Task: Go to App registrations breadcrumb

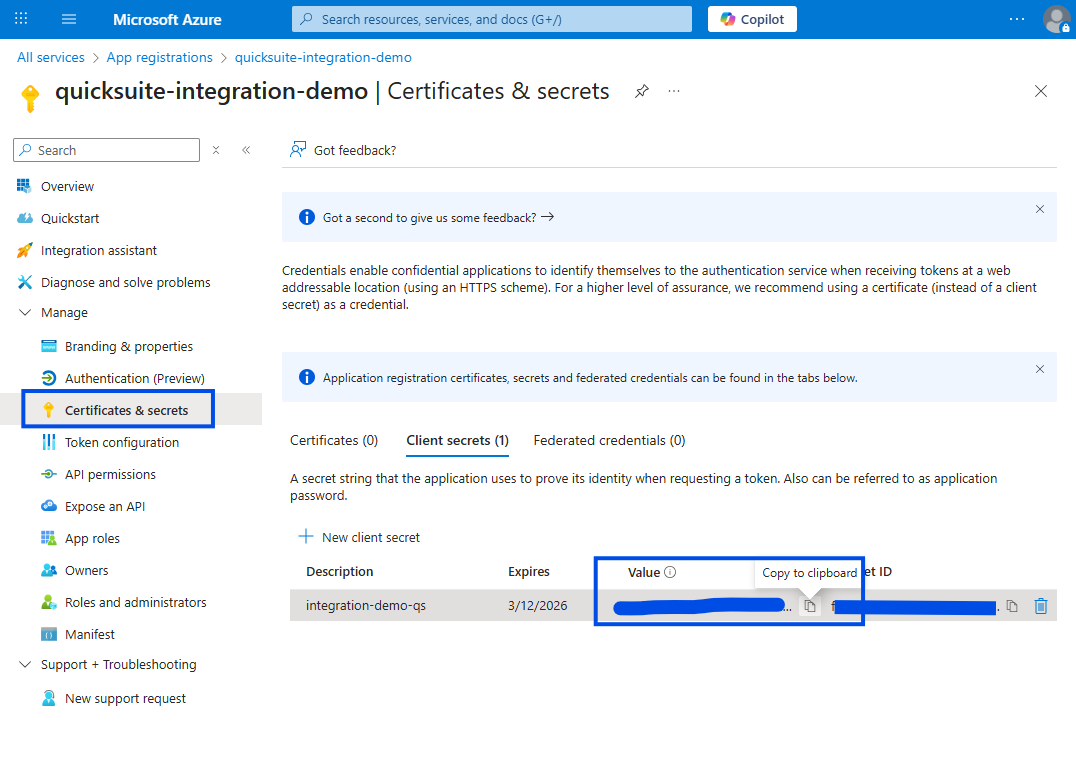Action: 159,58
